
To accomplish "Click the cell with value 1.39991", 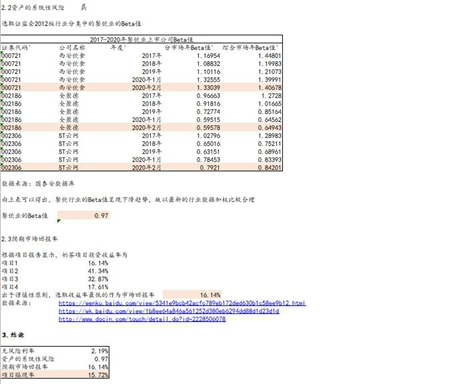I will [x=270, y=80].
